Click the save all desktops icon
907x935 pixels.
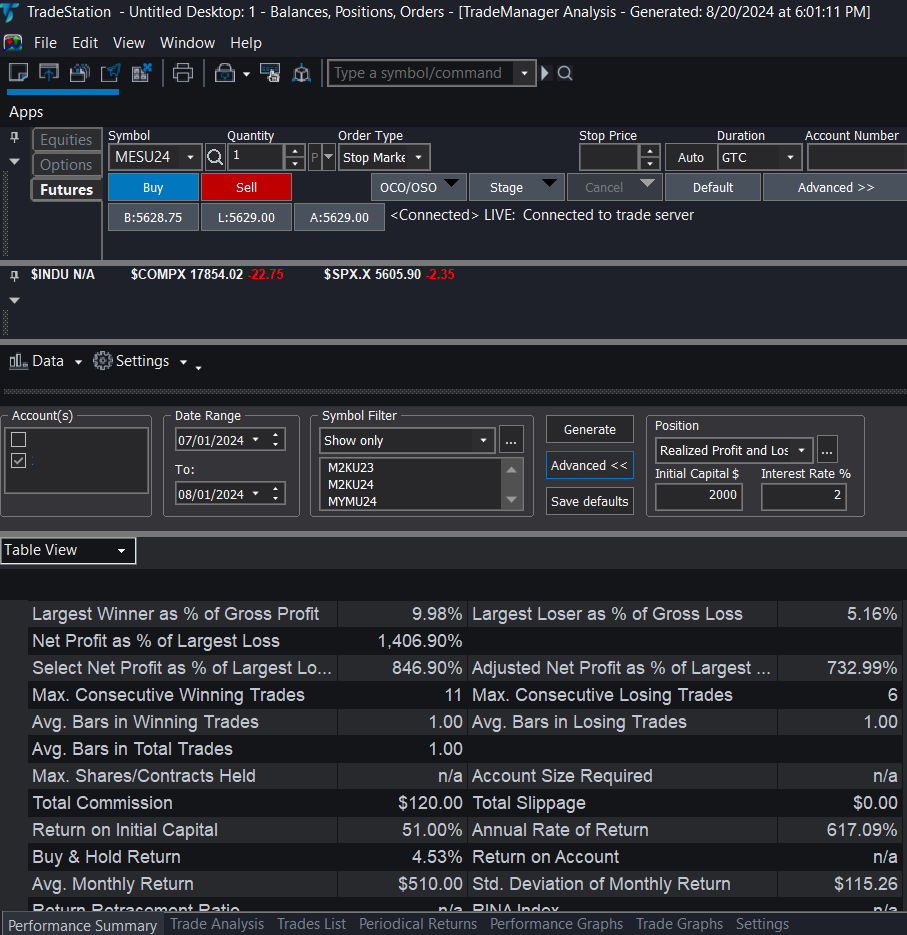[79, 73]
